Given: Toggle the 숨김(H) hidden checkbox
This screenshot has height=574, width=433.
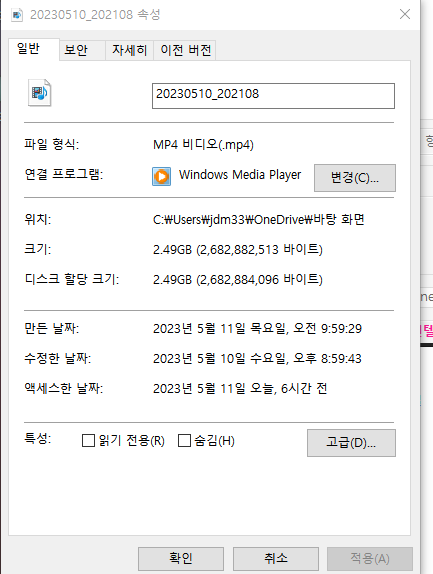Looking at the screenshot, I should (x=184, y=441).
